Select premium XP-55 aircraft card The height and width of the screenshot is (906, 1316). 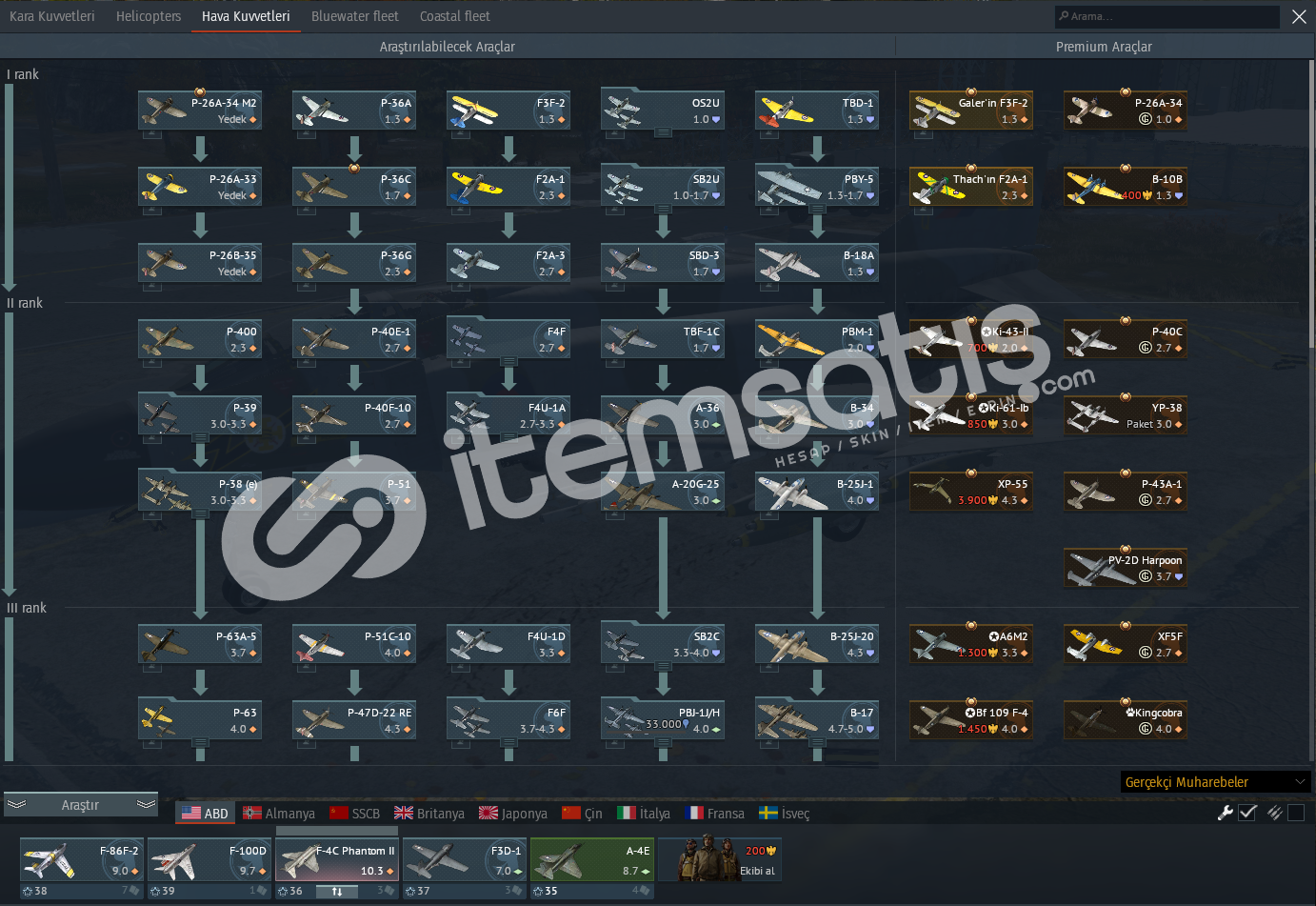pos(971,492)
